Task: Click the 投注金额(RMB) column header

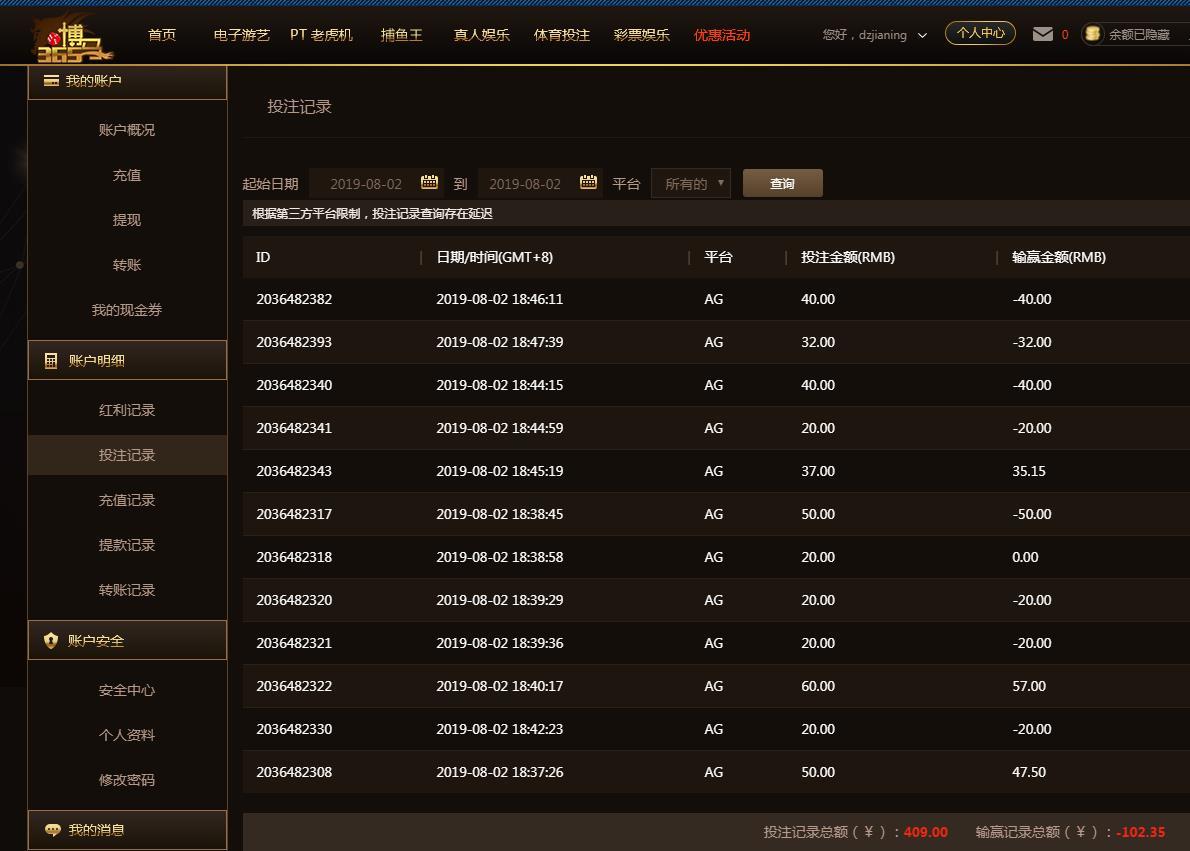Action: 848,257
